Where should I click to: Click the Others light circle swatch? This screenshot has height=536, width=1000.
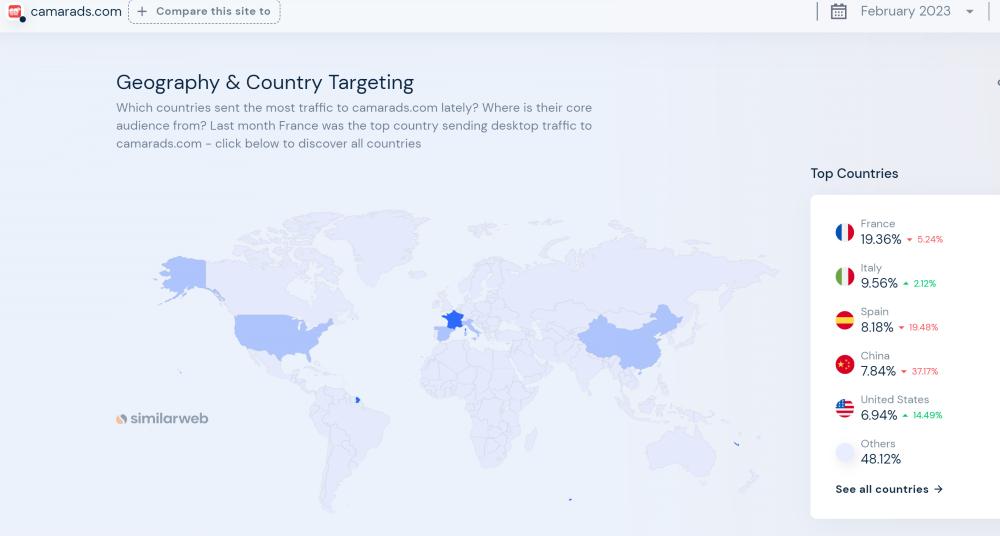pos(845,452)
